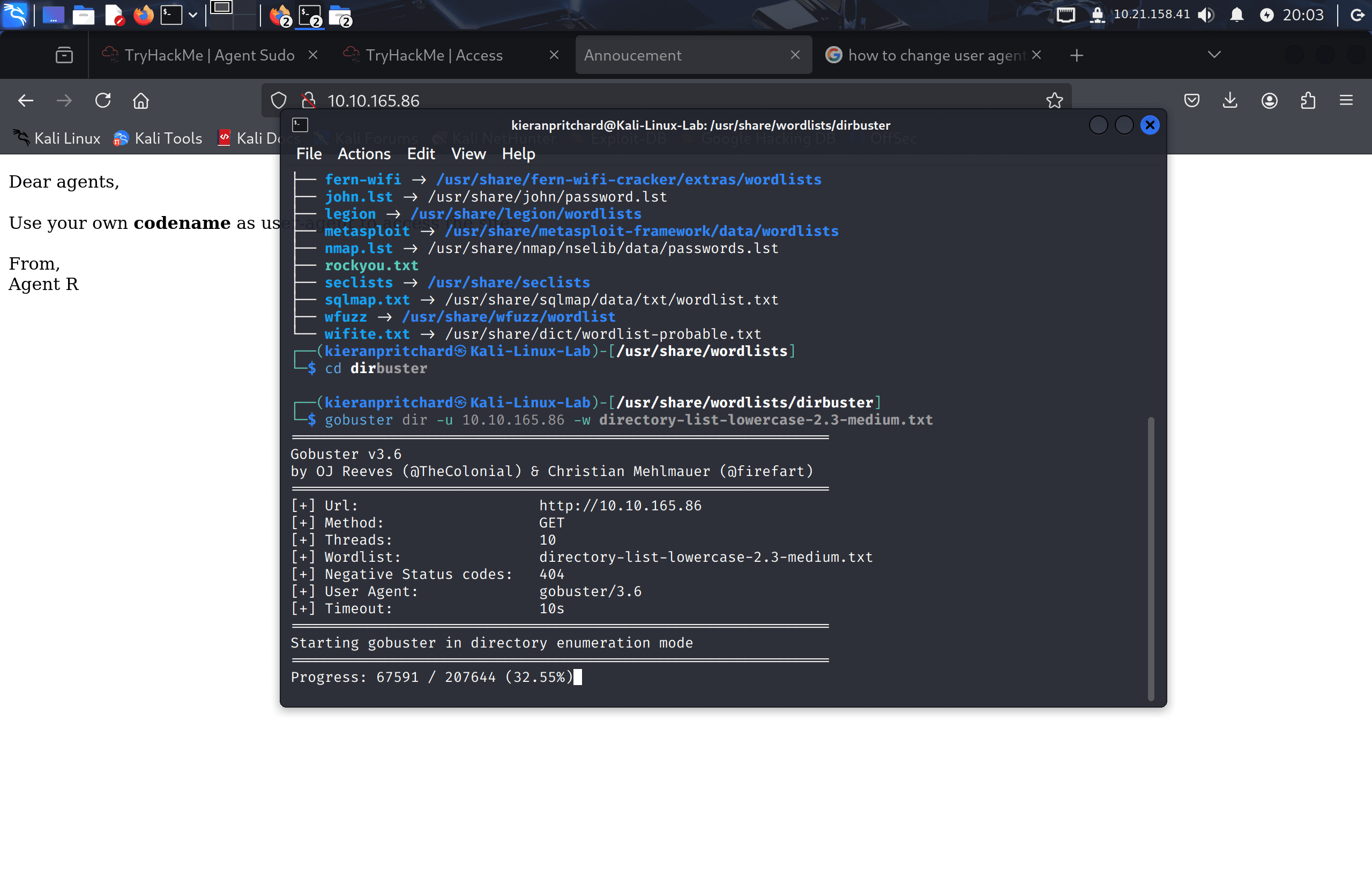The image size is (1372, 892).
Task: Select the file manager task group in taskbar
Action: coord(340,16)
